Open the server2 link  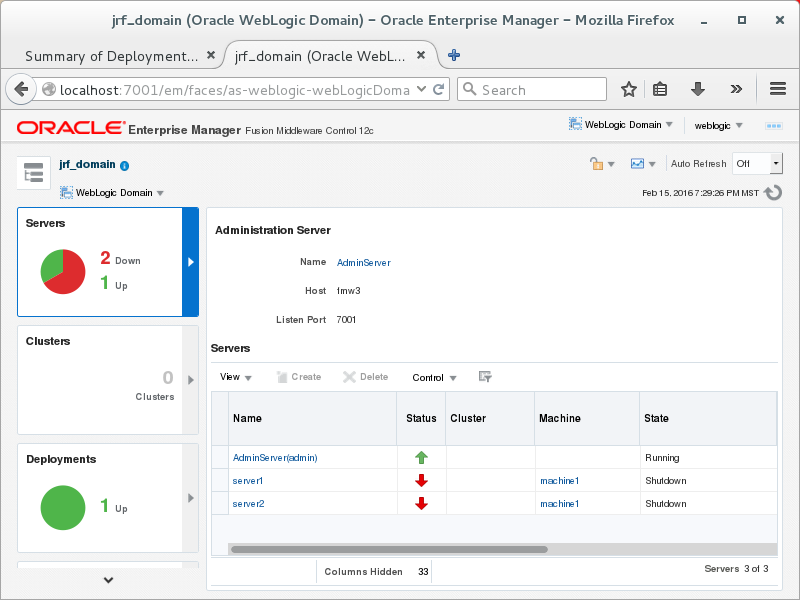click(x=248, y=504)
